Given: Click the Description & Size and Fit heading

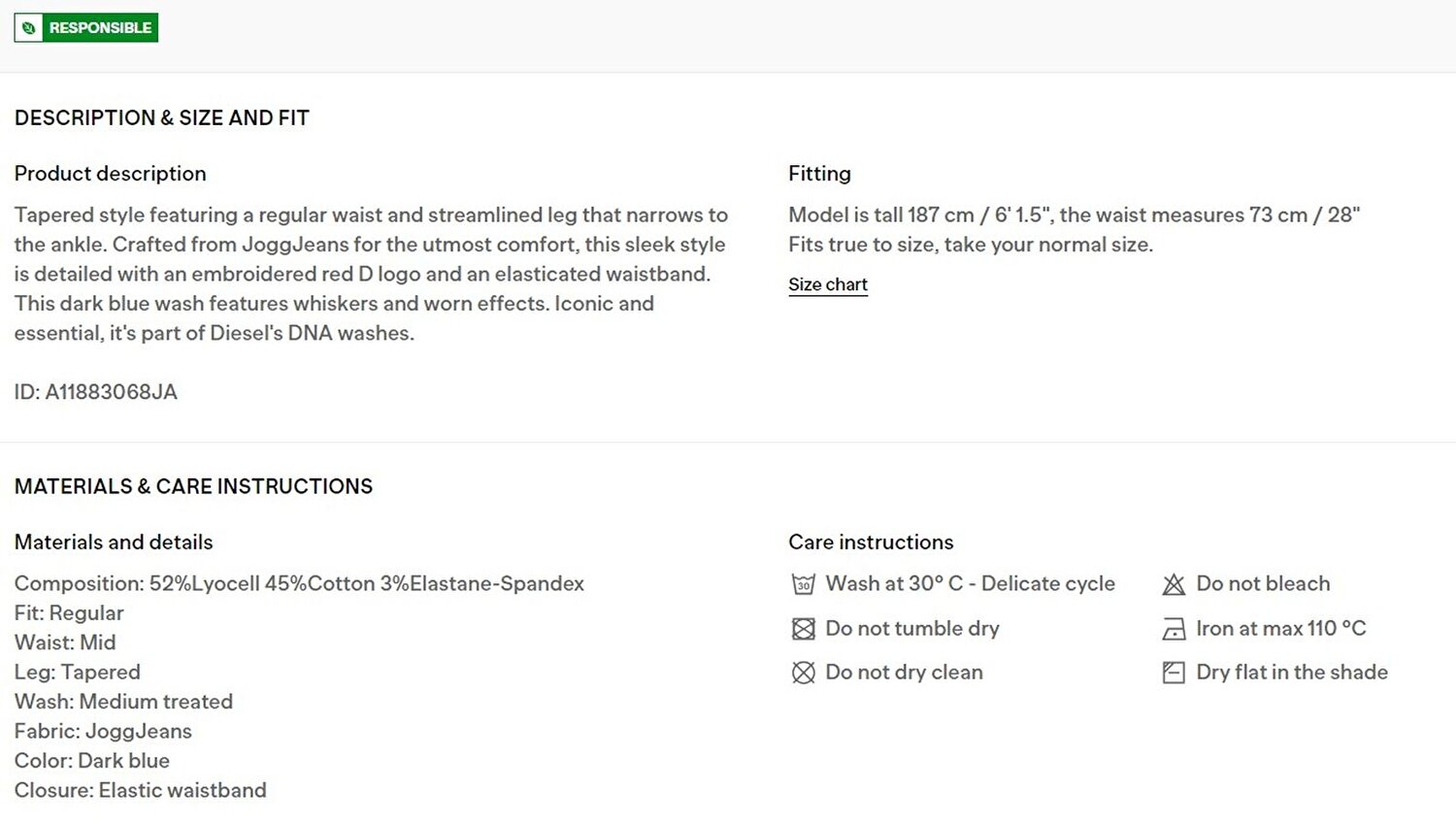Looking at the screenshot, I should 161,118.
